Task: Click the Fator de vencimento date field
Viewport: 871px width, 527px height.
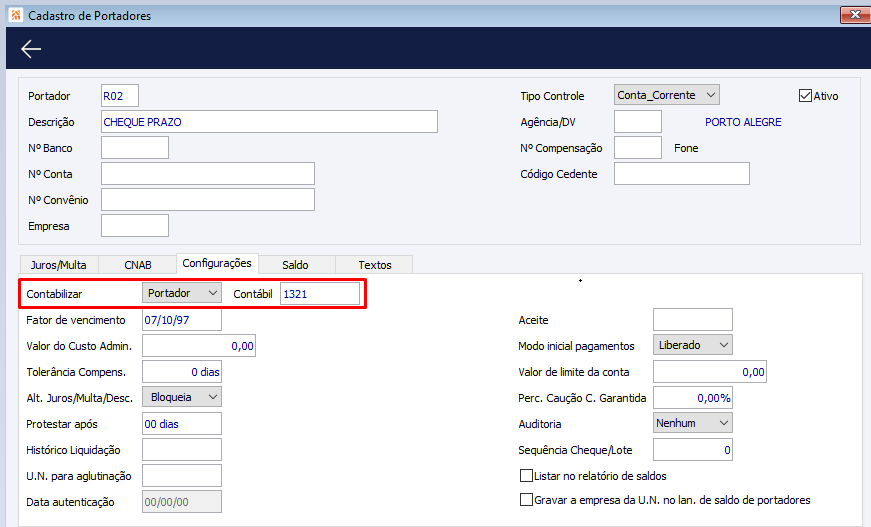Action: (x=182, y=320)
